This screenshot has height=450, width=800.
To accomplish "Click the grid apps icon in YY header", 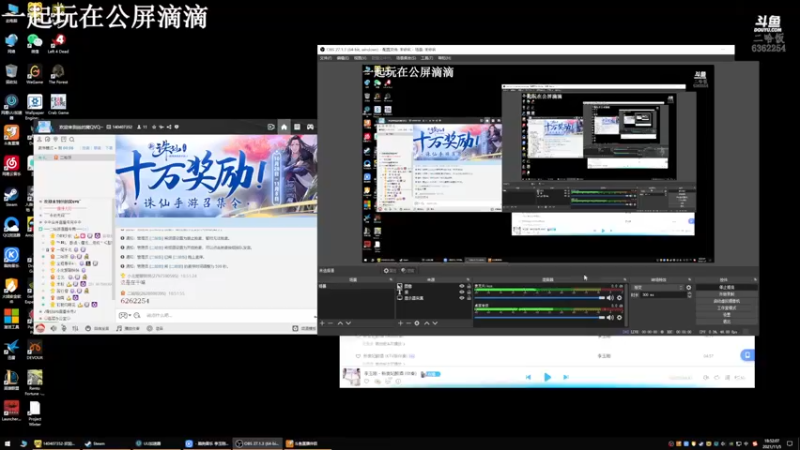I will (x=297, y=127).
